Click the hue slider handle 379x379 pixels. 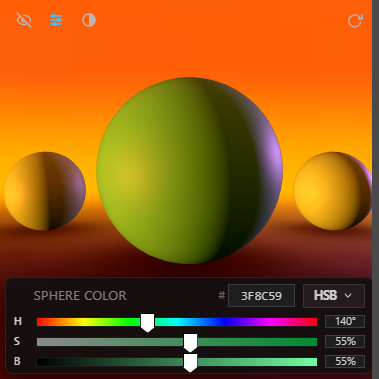point(147,322)
